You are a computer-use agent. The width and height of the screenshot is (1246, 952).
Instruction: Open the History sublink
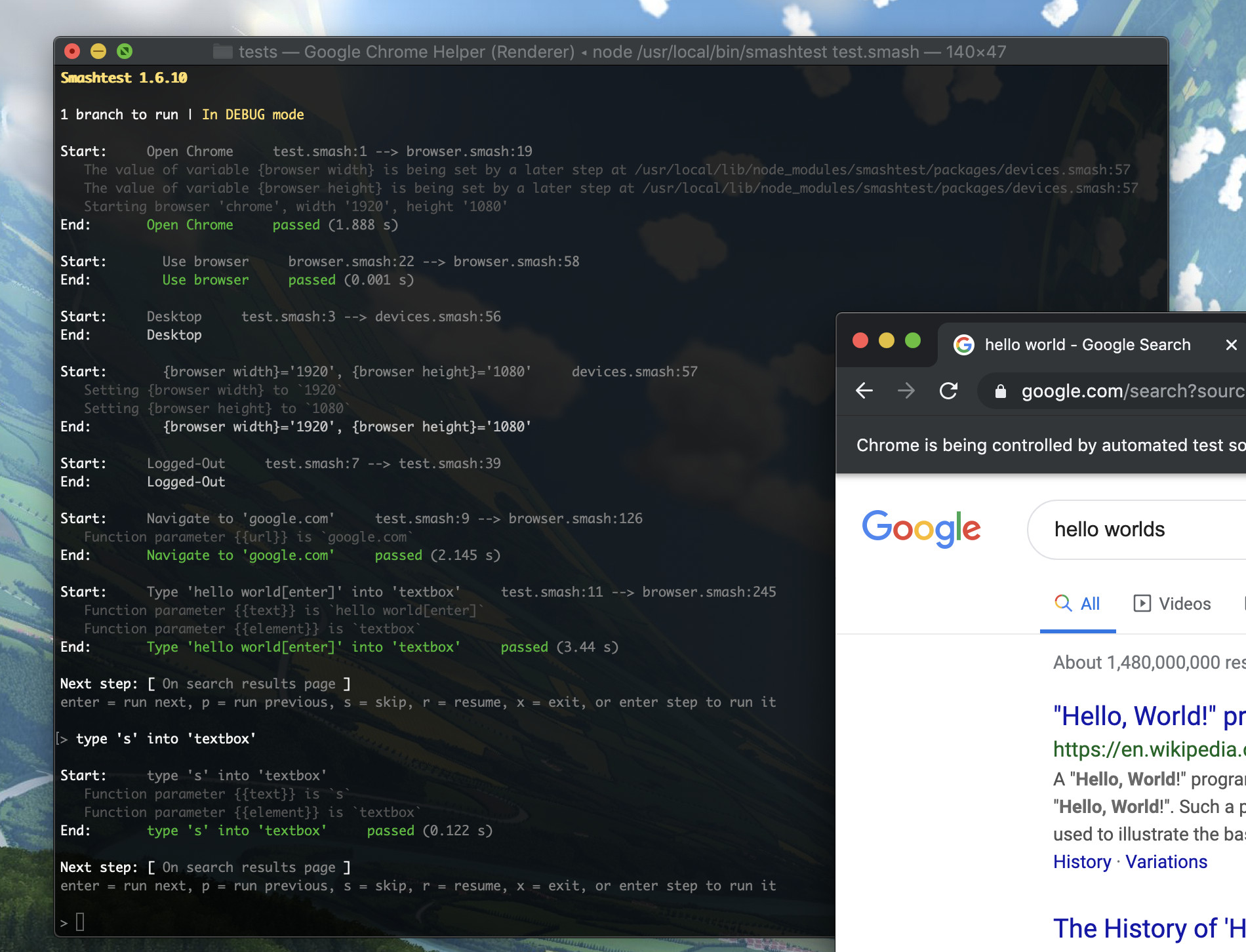(1082, 862)
